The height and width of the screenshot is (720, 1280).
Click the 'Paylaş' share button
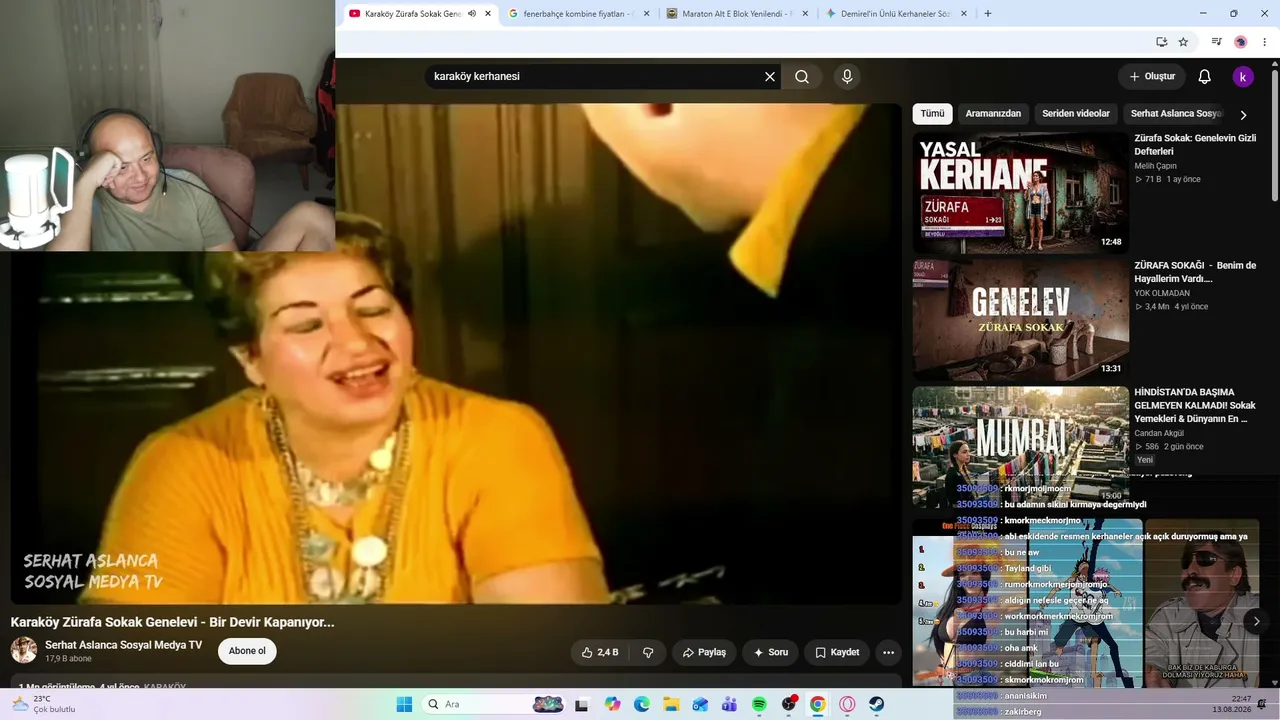coord(704,652)
